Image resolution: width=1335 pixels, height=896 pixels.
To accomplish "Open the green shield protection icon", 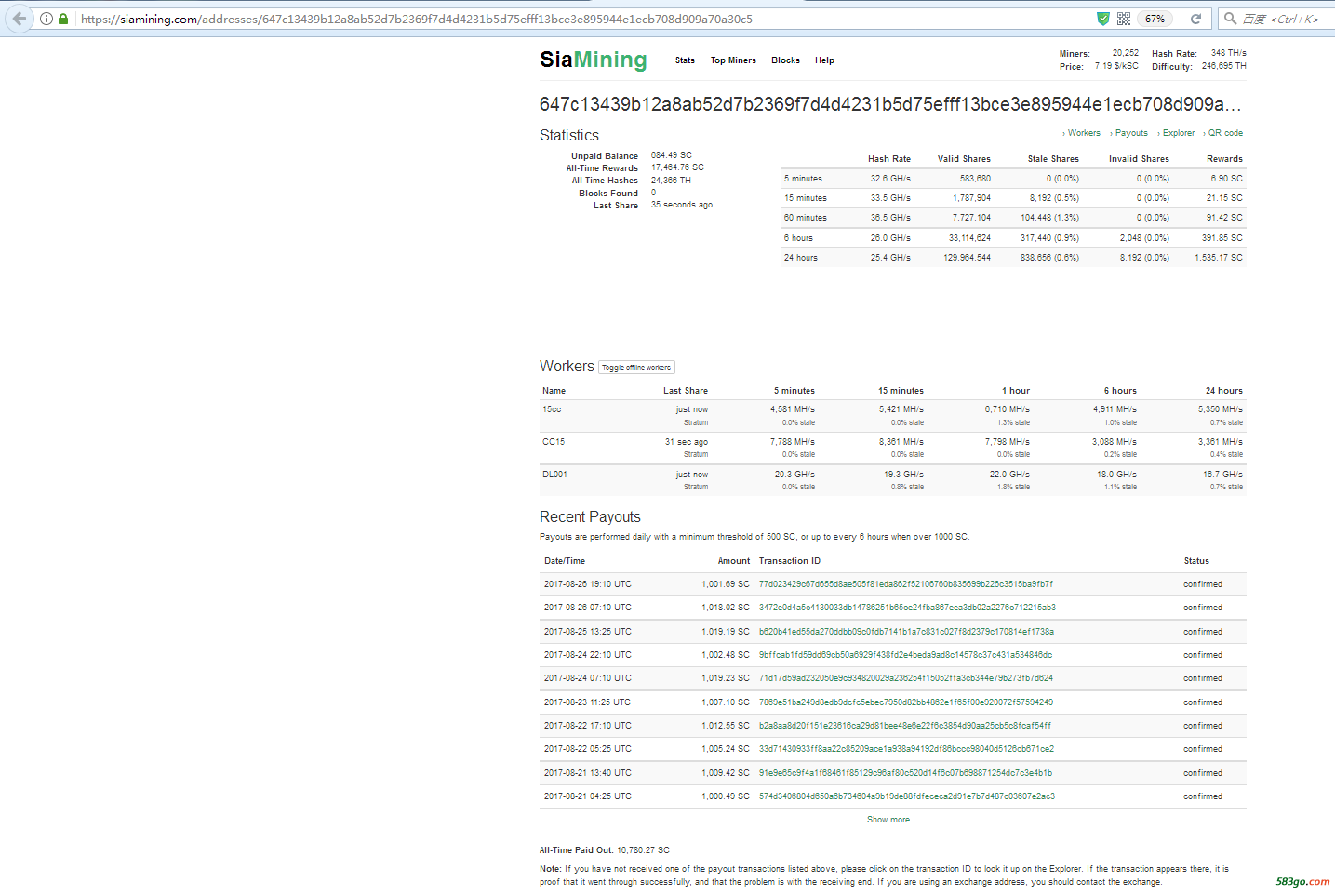I will [1102, 19].
